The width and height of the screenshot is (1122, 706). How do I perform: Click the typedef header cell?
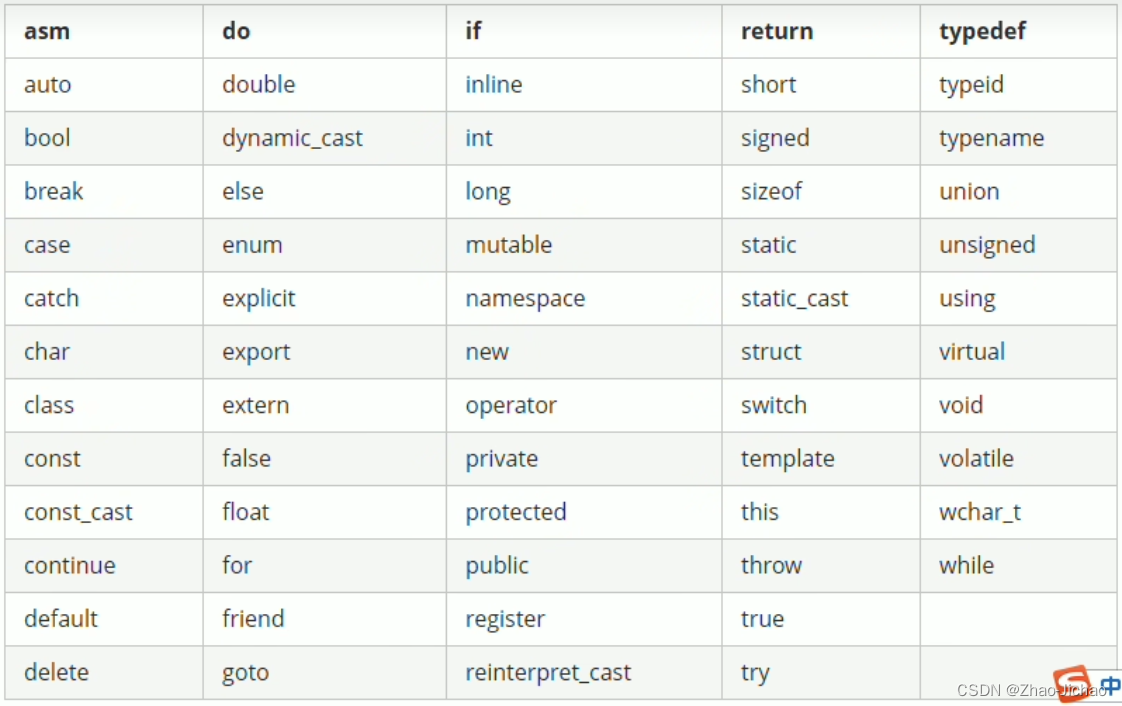tap(982, 31)
